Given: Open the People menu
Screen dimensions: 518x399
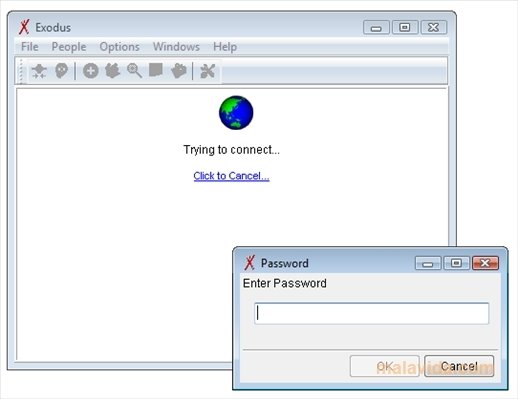Looking at the screenshot, I should [x=69, y=47].
